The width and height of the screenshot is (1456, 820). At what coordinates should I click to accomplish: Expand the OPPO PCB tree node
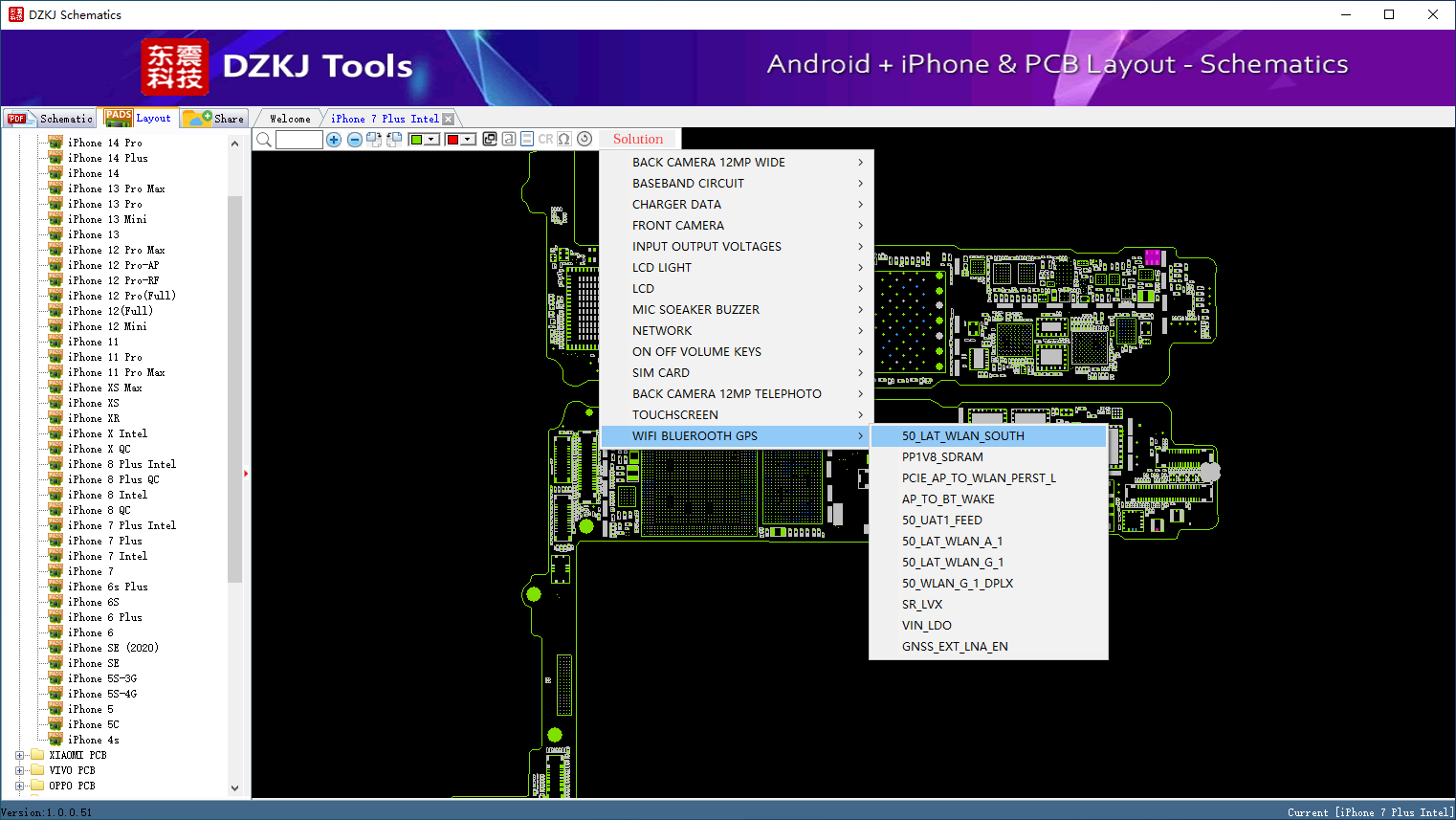(19, 786)
